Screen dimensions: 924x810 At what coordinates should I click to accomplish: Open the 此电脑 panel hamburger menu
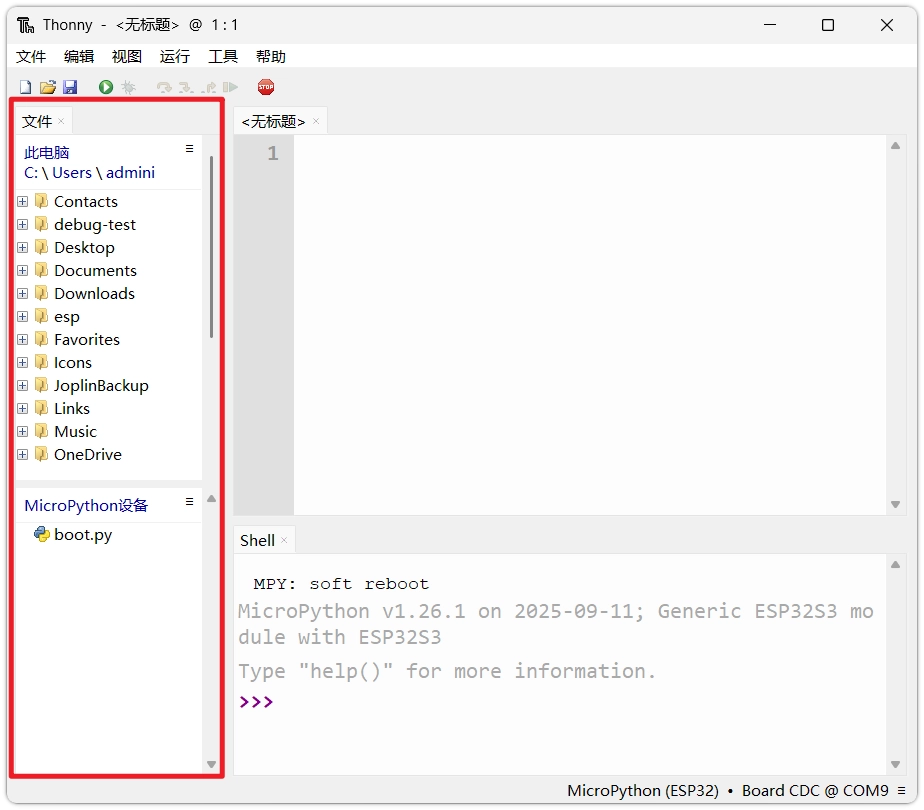click(189, 149)
